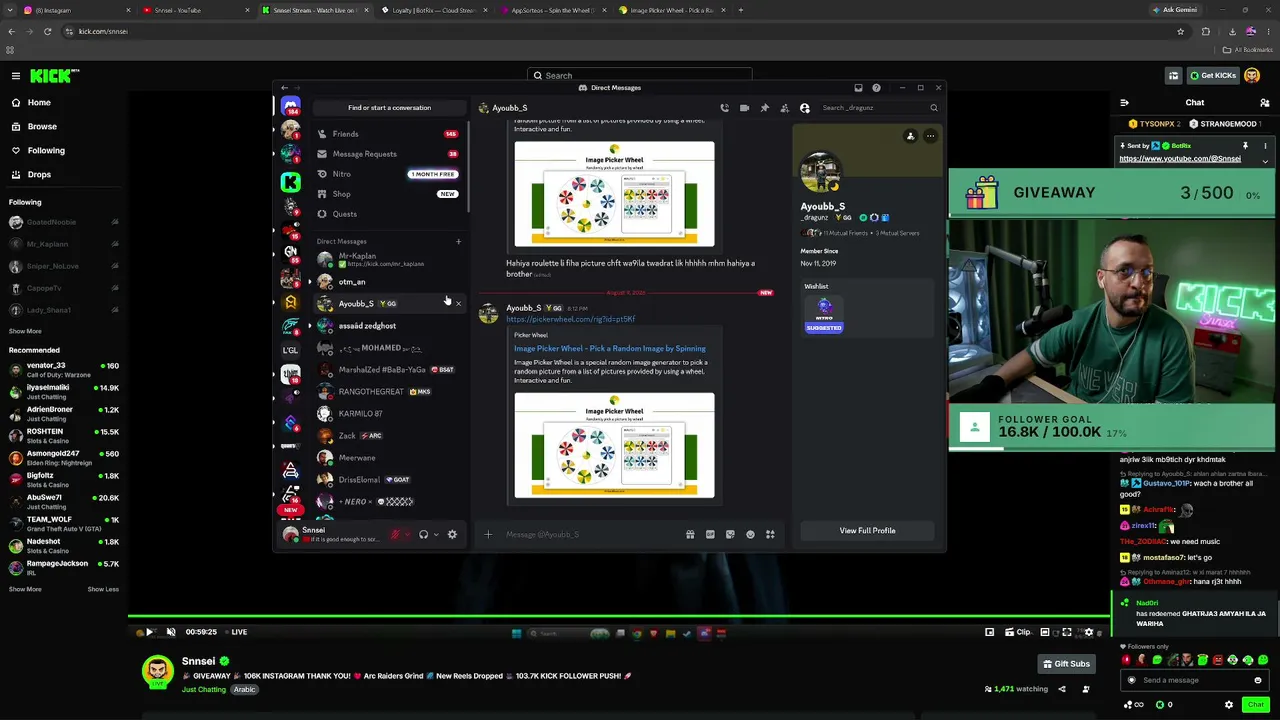Open the sticker picker in Discord

[x=730, y=534]
